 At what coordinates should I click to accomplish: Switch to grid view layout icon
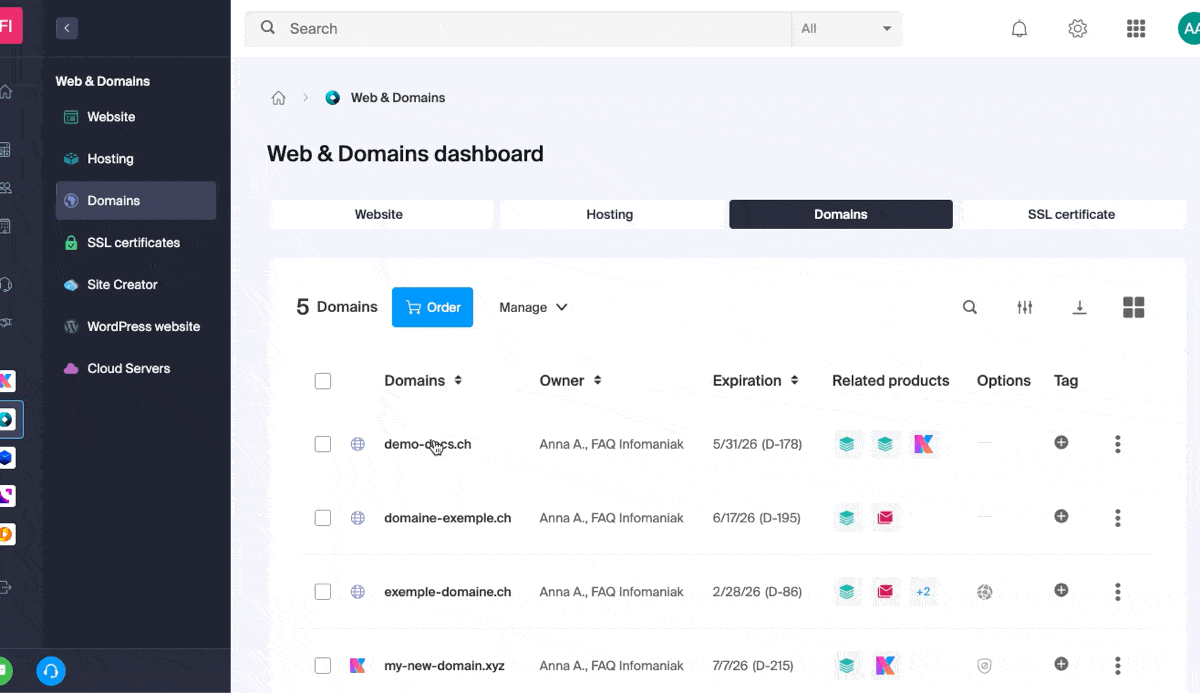coord(1133,307)
